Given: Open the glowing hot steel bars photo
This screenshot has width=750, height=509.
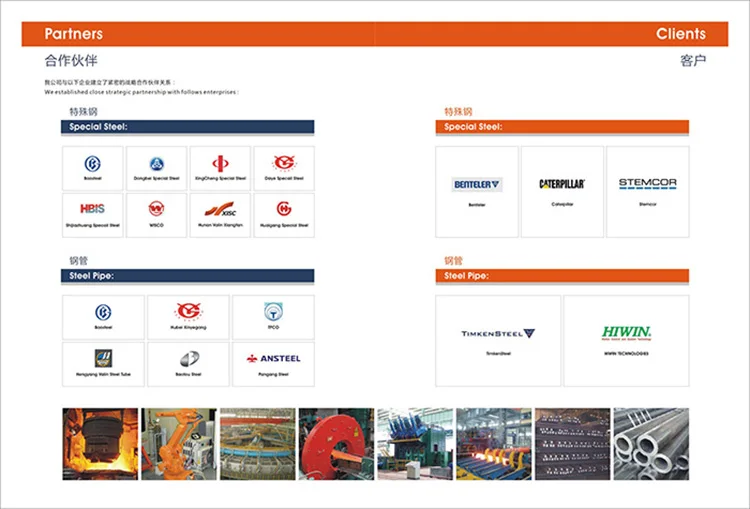Looking at the screenshot, I should 494,444.
